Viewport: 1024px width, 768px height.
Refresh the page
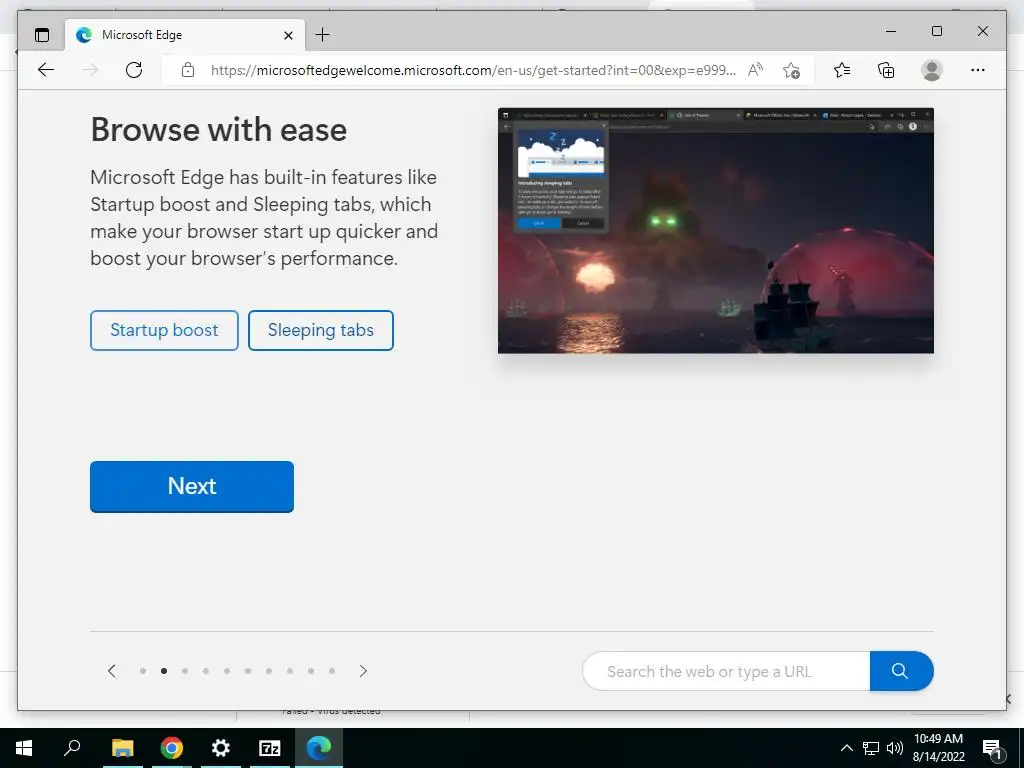point(134,70)
